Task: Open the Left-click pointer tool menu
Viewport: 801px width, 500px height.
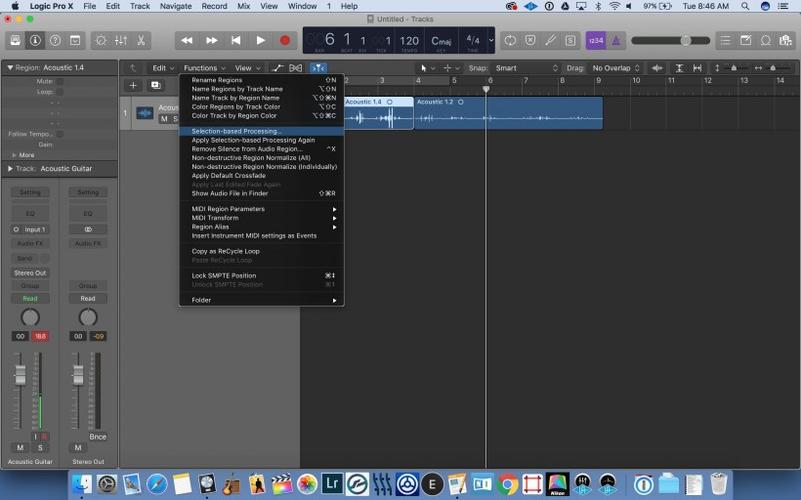Action: [x=427, y=68]
